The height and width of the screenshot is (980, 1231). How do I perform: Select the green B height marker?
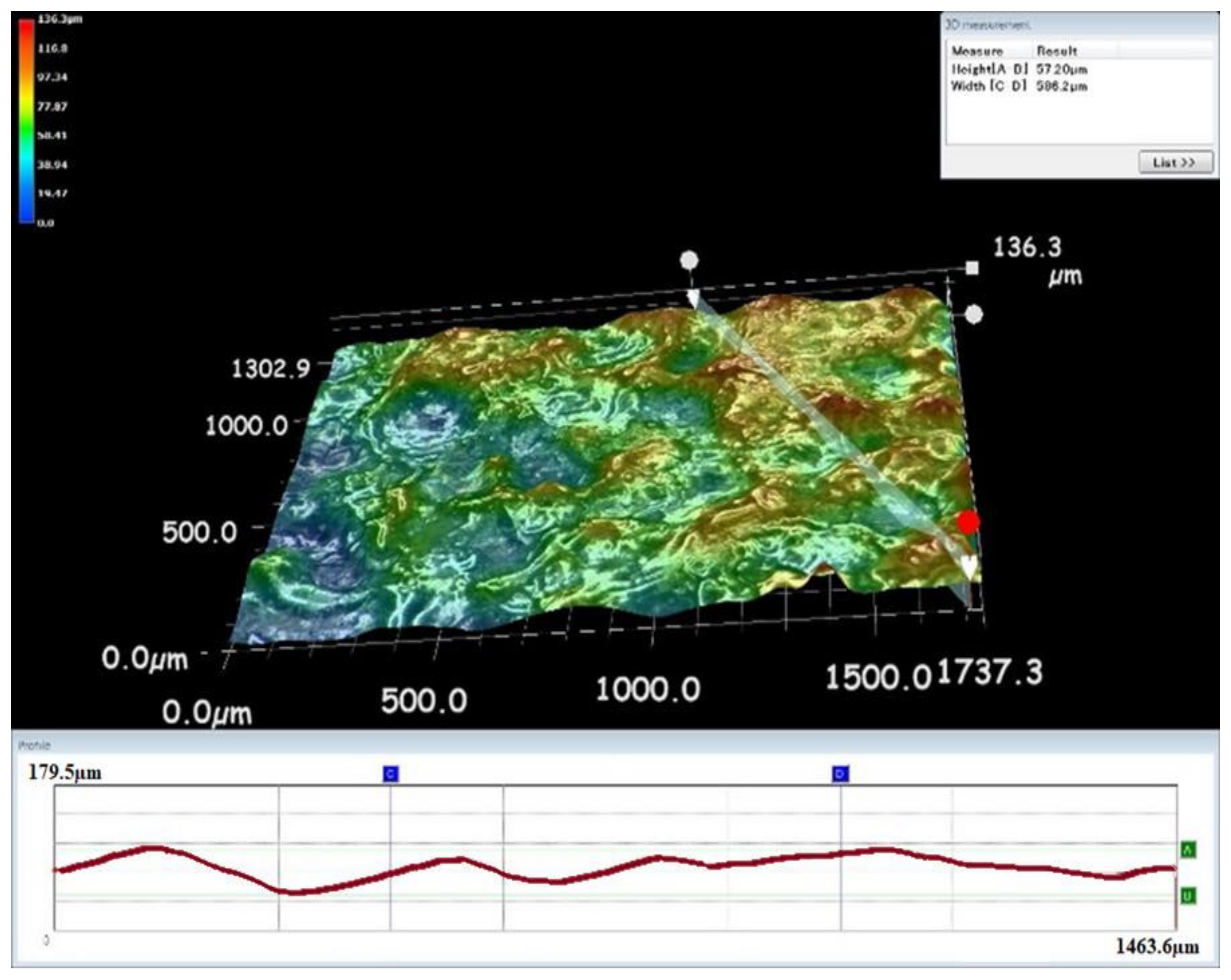1188,895
